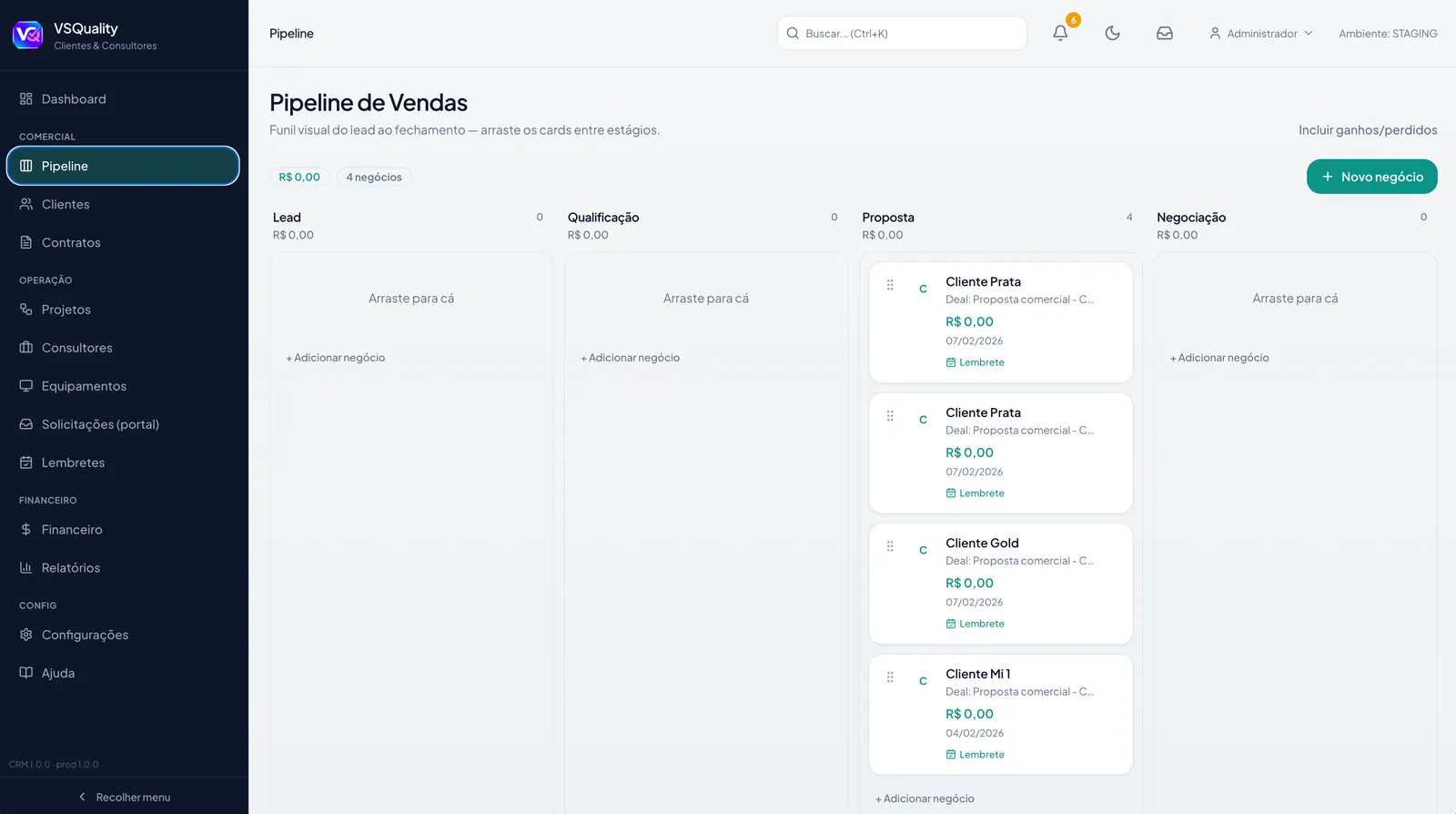Open the Cliente Mi 1 deal card title
This screenshot has height=814, width=1456.
(x=978, y=675)
